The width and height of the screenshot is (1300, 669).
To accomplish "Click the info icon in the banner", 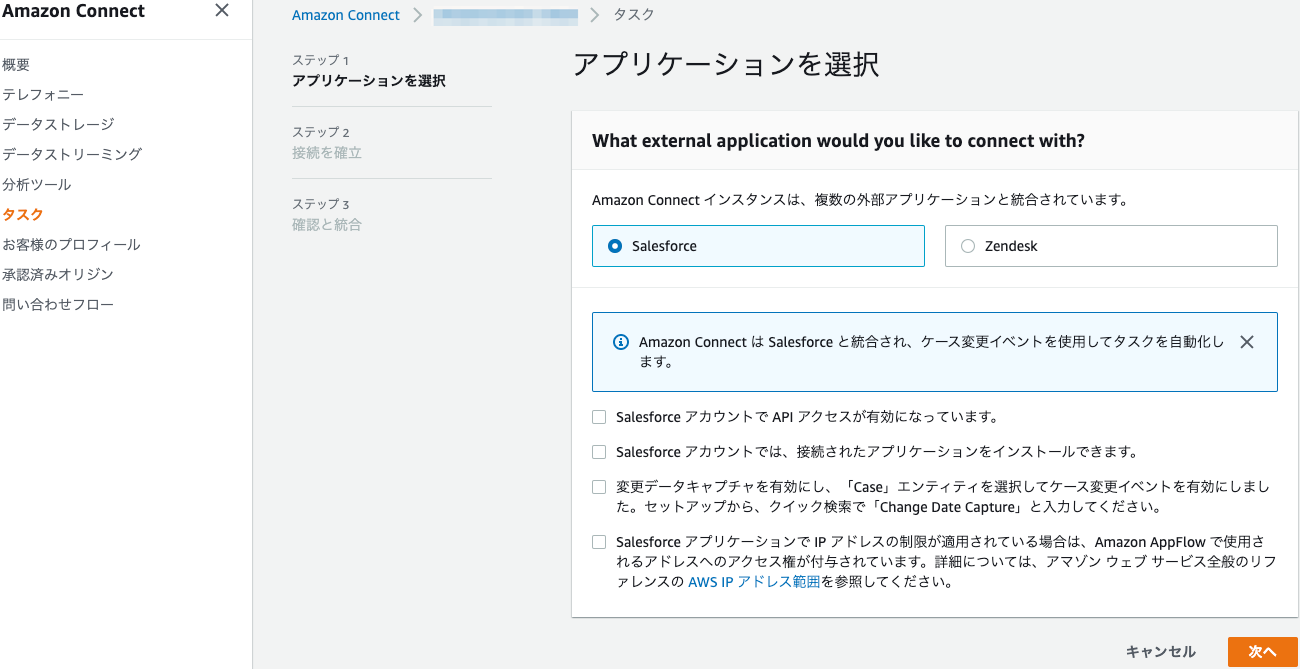I will [620, 342].
